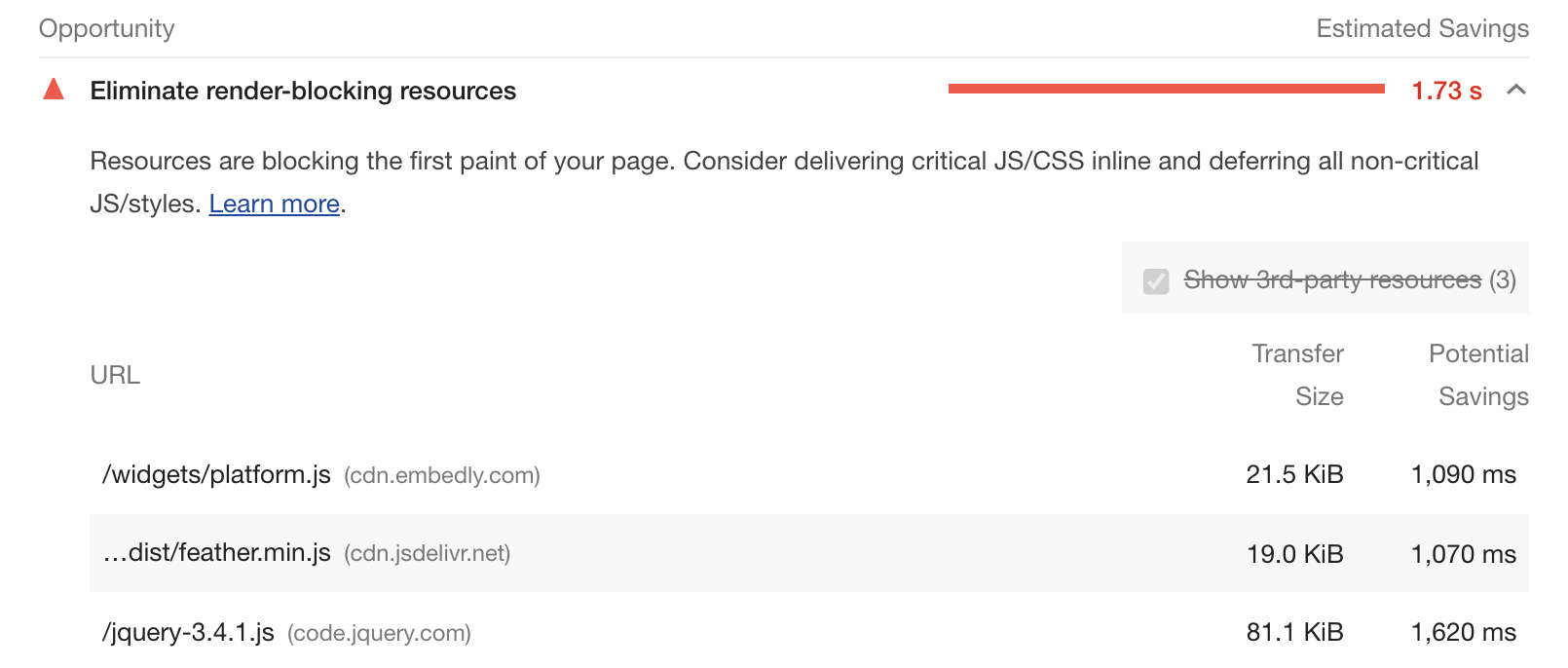
Task: Click the 1.73 s savings value
Action: [x=1446, y=92]
